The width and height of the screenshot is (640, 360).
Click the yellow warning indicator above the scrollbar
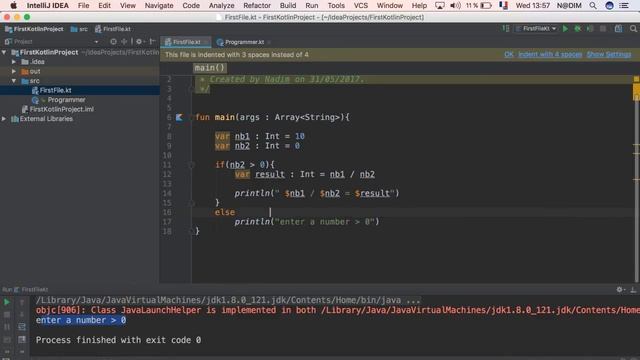point(636,79)
